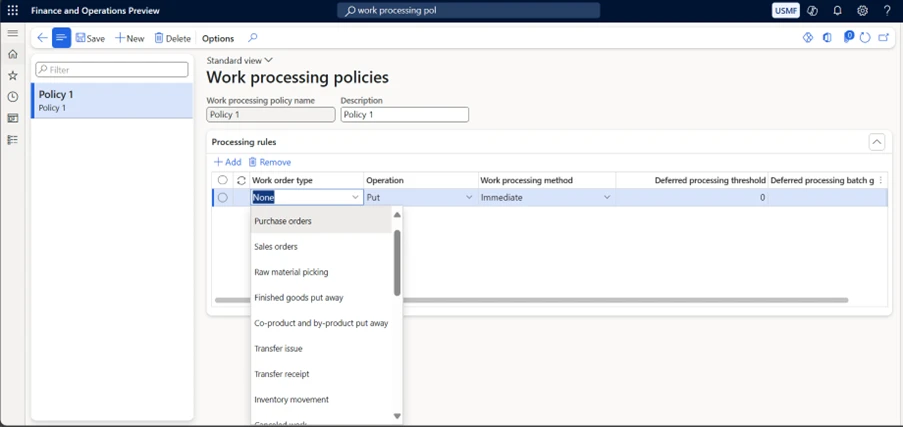Click the back arrow button

pyautogui.click(x=42, y=38)
